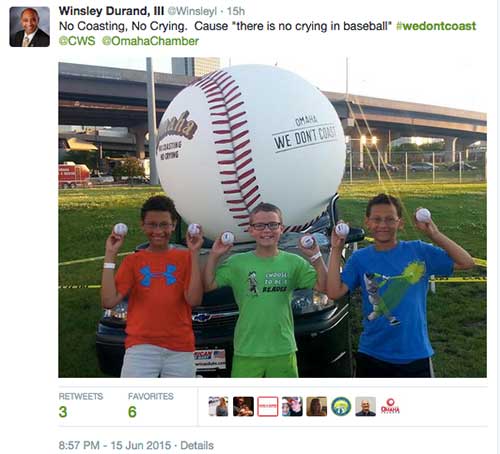500x454 pixels.
Task: Open the red-outlined square logo avatar
Action: click(x=267, y=406)
